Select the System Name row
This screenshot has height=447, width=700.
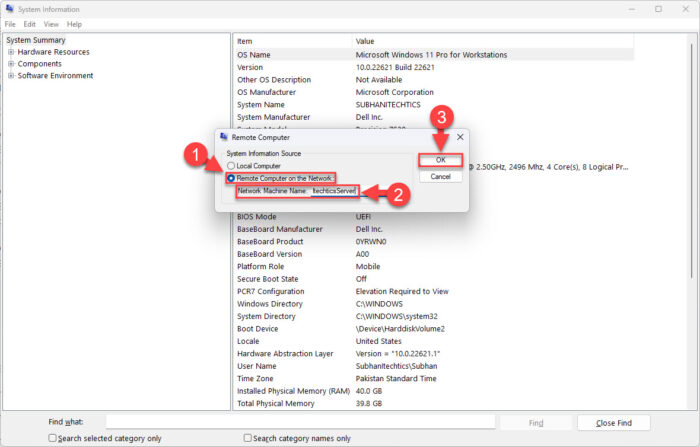point(434,105)
